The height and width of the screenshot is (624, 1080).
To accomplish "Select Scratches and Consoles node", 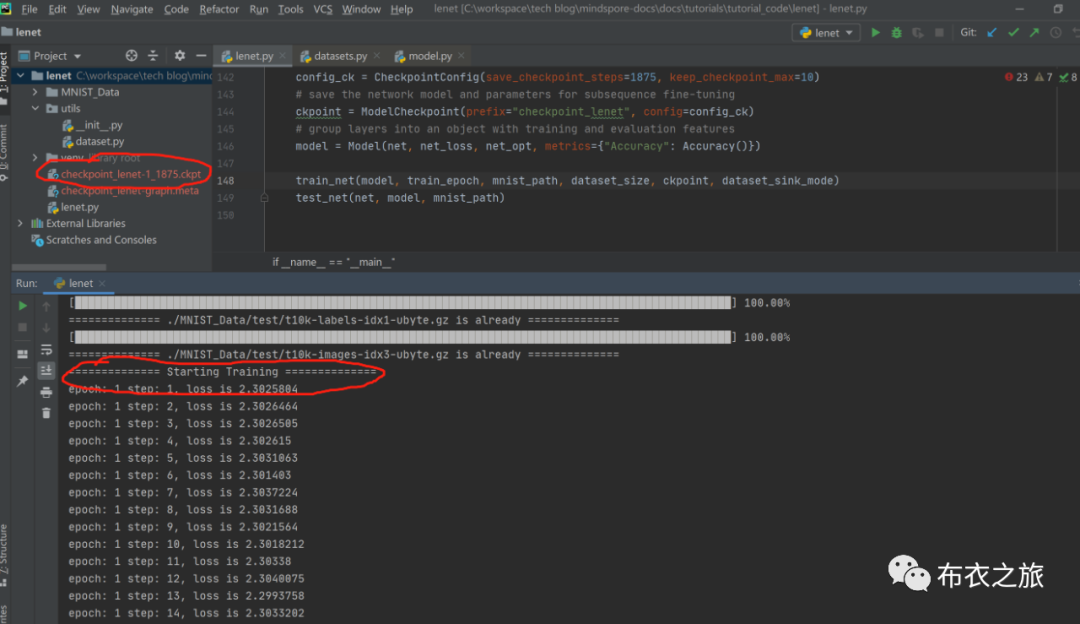I will click(x=101, y=240).
